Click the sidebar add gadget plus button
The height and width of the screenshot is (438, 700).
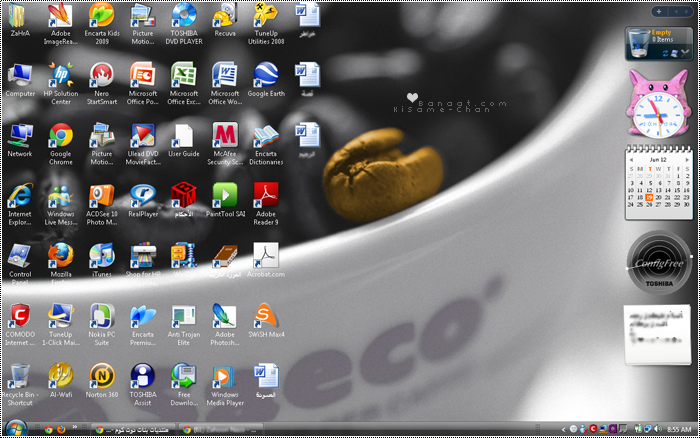658,12
